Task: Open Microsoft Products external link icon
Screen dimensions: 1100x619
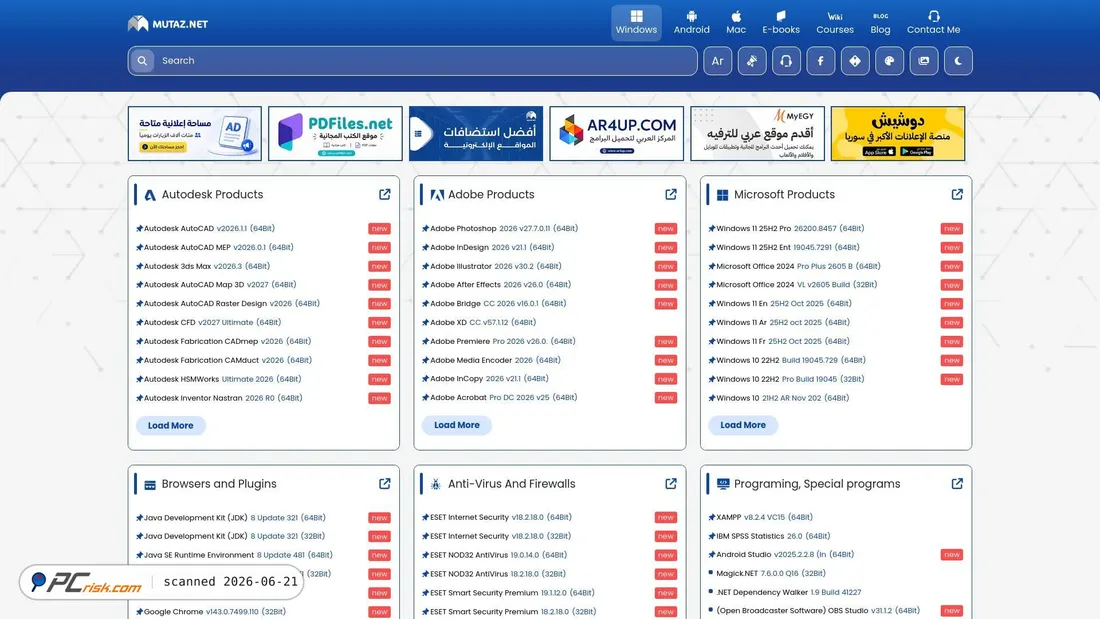Action: point(957,194)
